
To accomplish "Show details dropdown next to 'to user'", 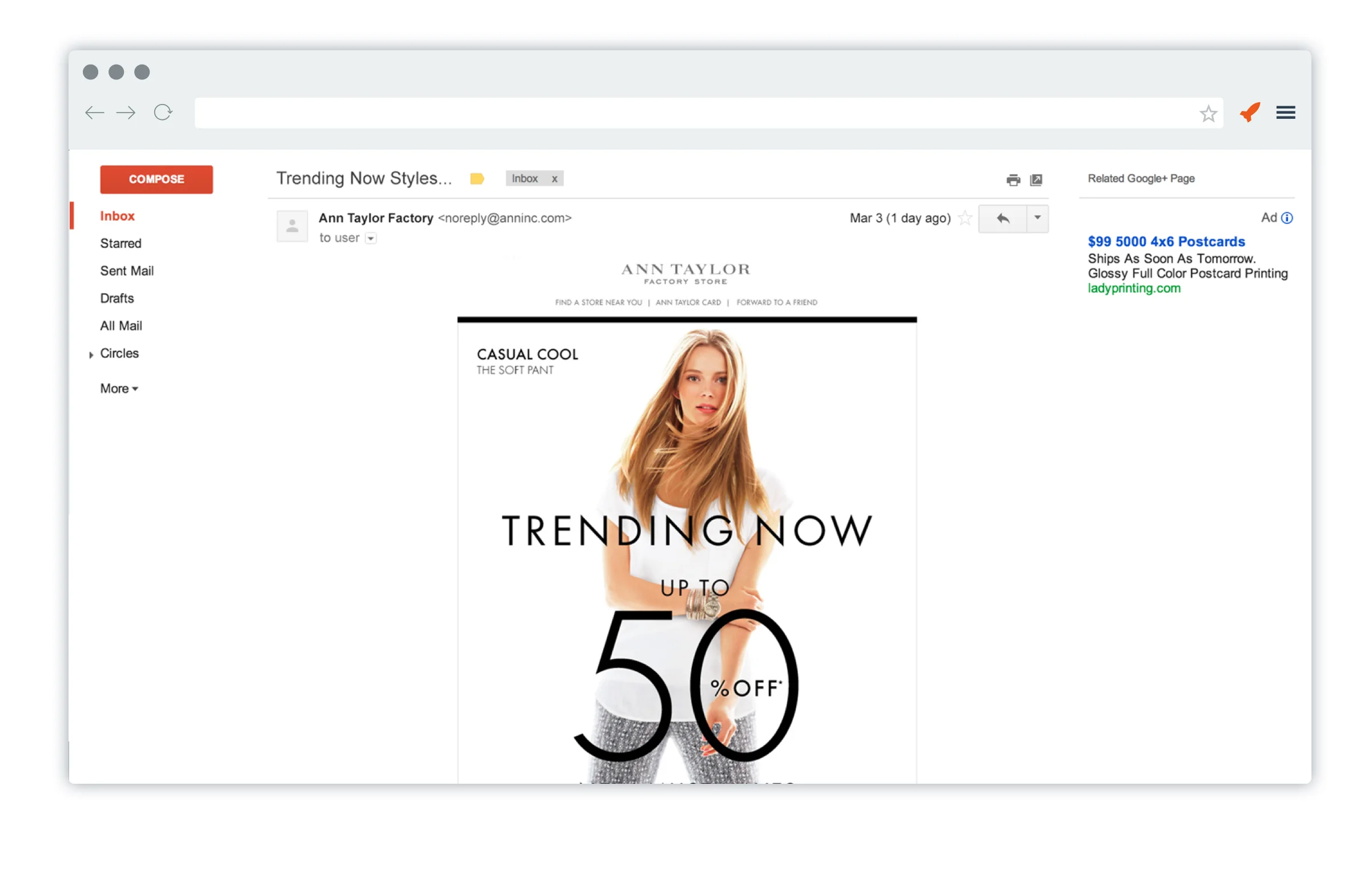I will 371,238.
